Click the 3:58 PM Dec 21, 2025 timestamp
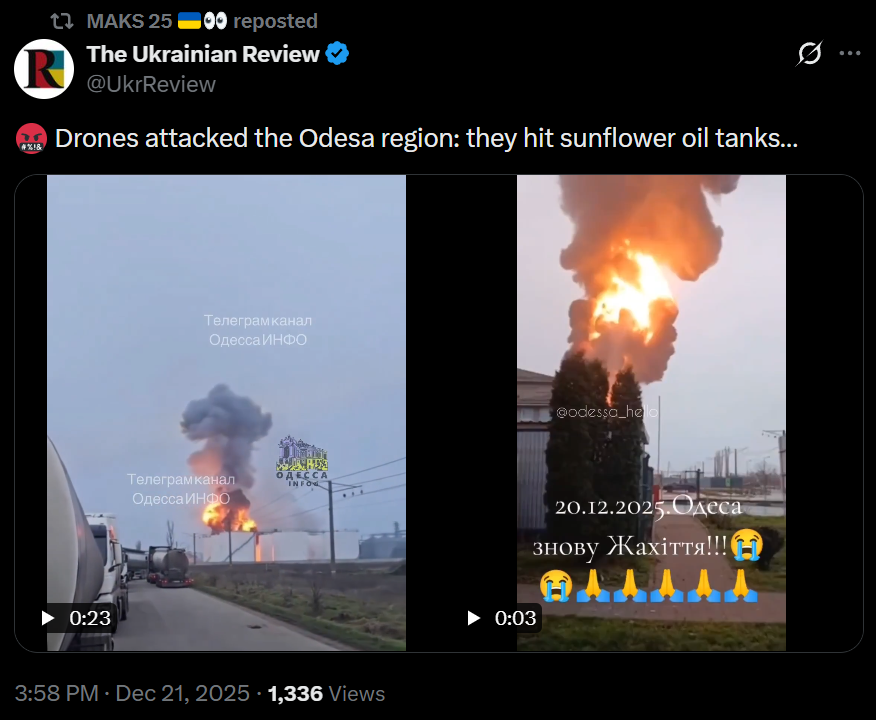Screen dimensions: 876x720 (132, 693)
